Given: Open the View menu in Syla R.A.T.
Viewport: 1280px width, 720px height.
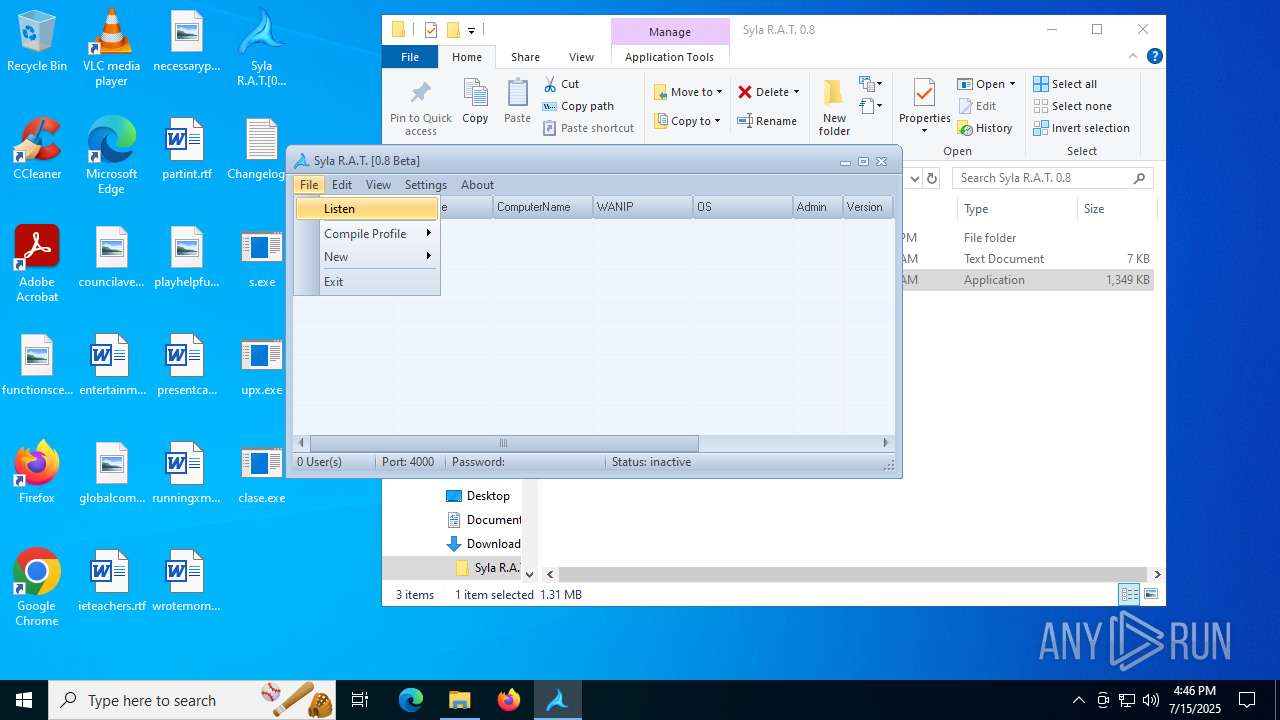Looking at the screenshot, I should click(x=378, y=185).
